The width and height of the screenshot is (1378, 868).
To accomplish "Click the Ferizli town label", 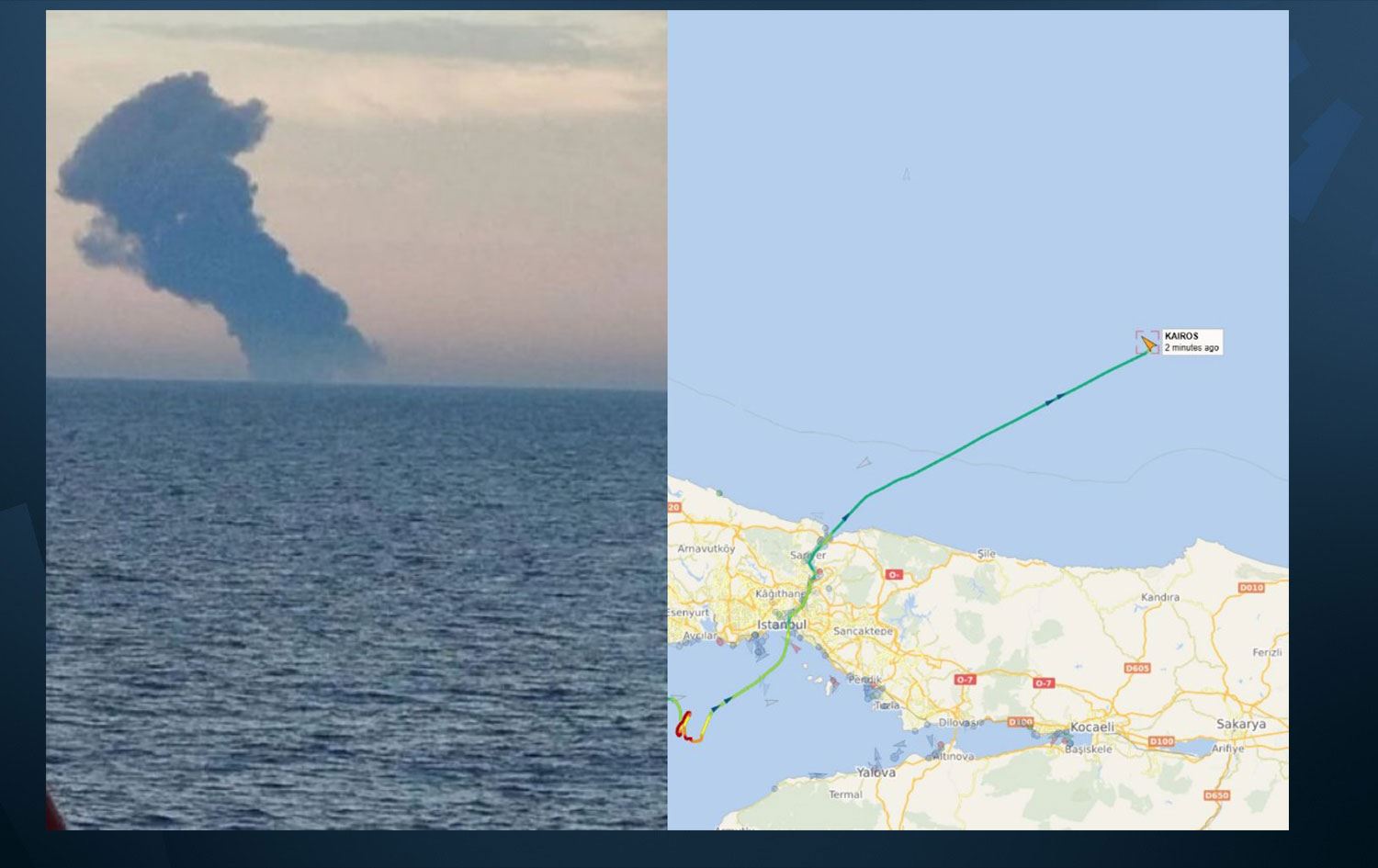I will pos(1267,652).
